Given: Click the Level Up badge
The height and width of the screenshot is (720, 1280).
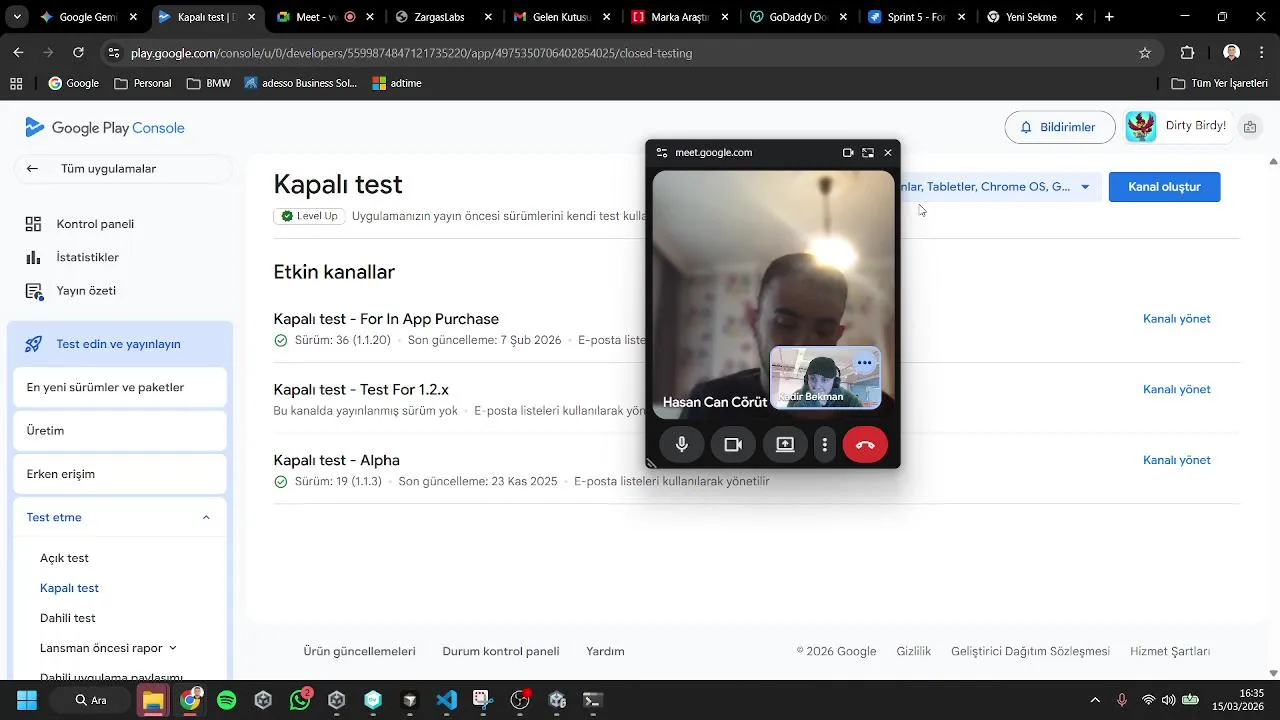Looking at the screenshot, I should click(309, 216).
